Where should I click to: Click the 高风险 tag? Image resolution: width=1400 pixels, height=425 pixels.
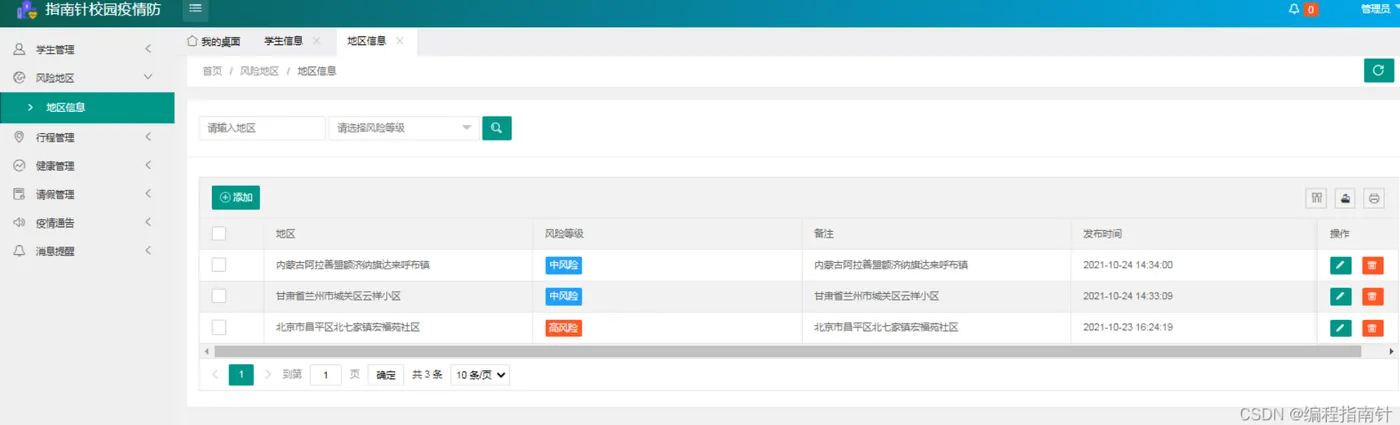[563, 327]
